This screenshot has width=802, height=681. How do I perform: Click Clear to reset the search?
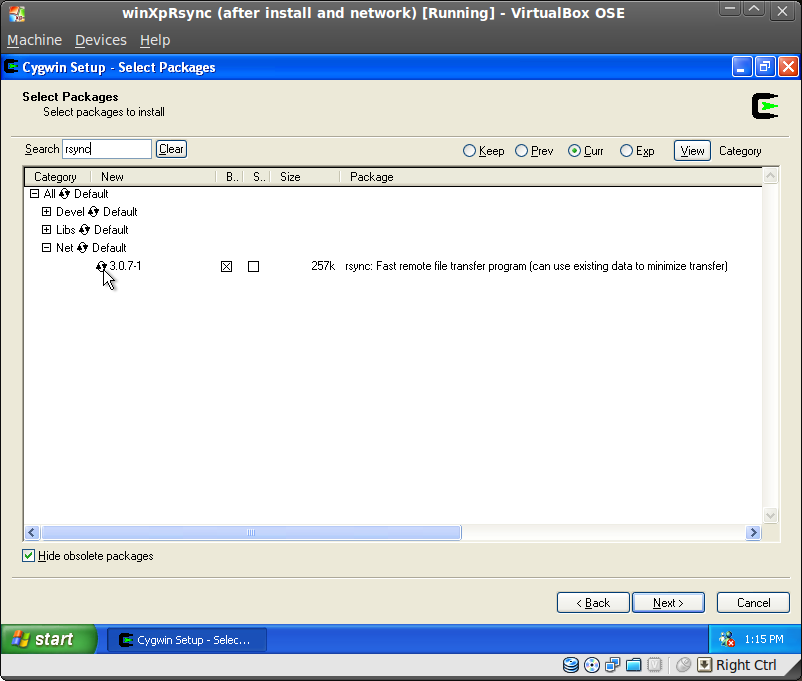[x=170, y=148]
